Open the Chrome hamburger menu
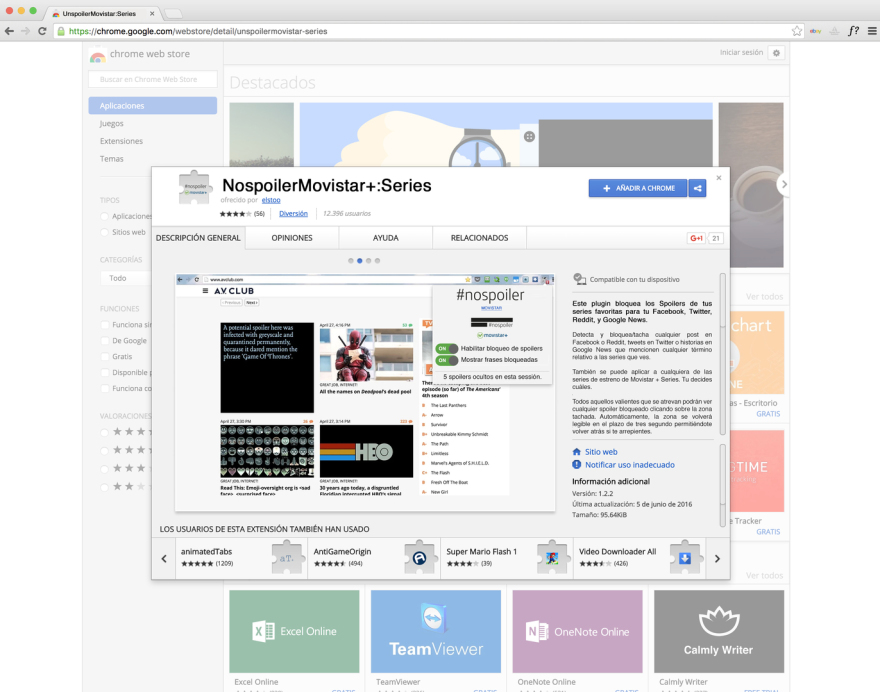Screen dimensions: 880x692 point(871,31)
